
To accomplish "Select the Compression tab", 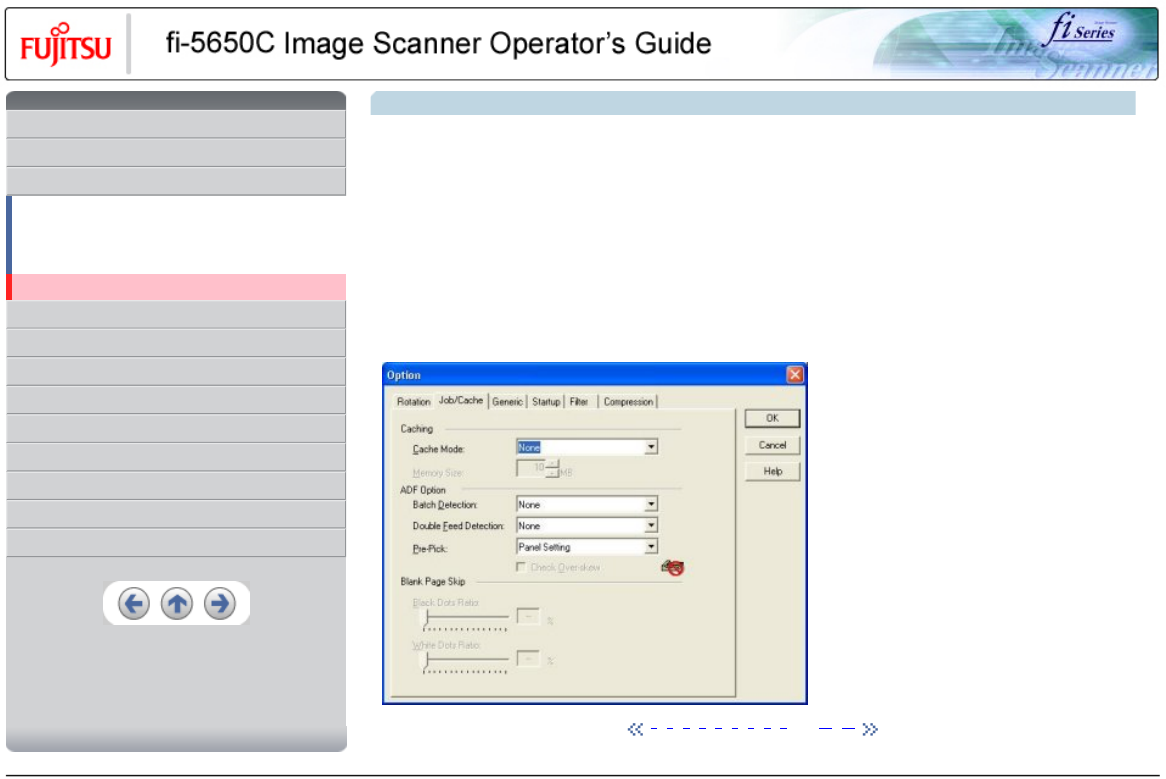I will [x=628, y=402].
